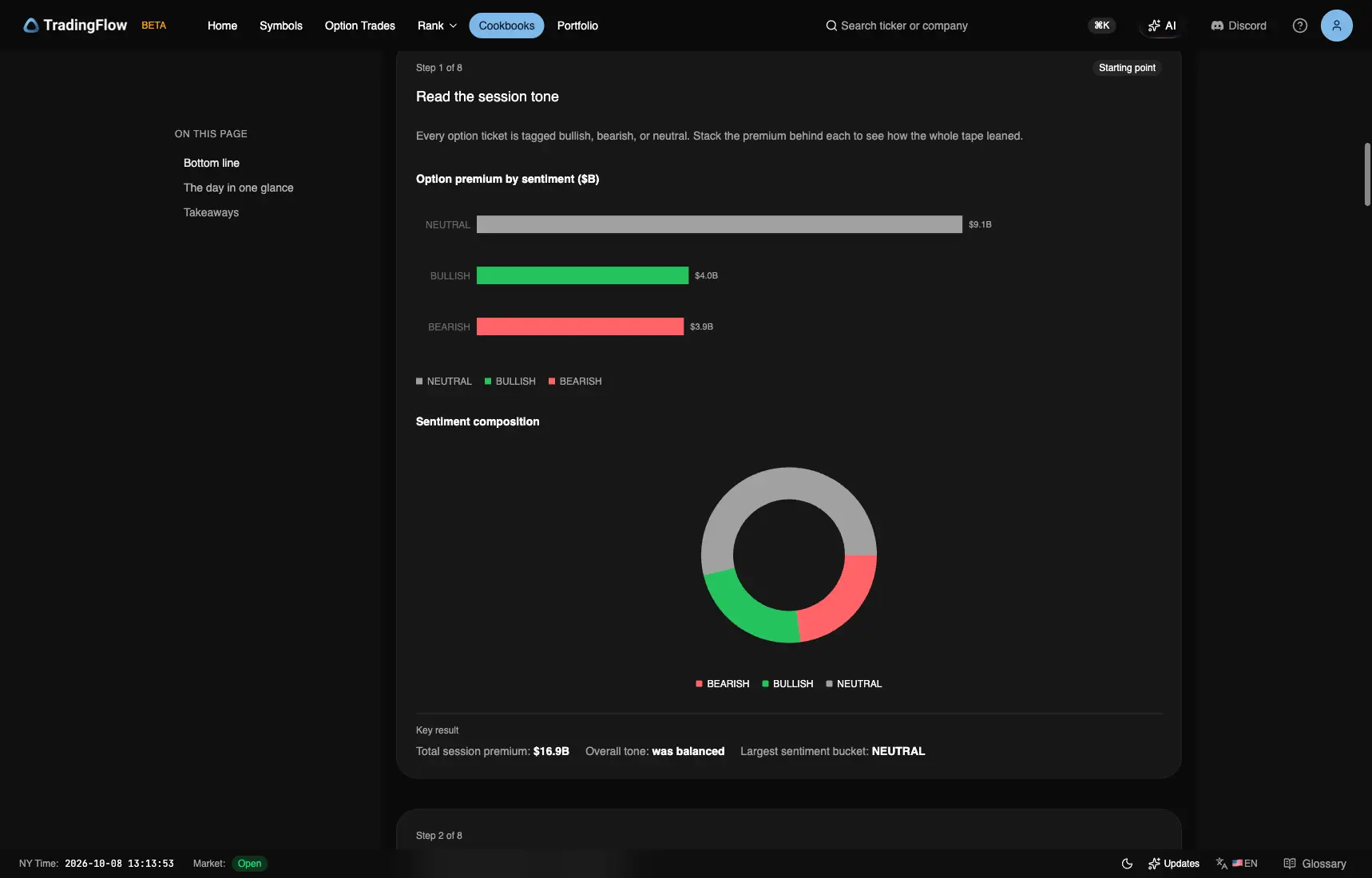Open the help question mark icon
The image size is (1372, 878).
[1300, 26]
